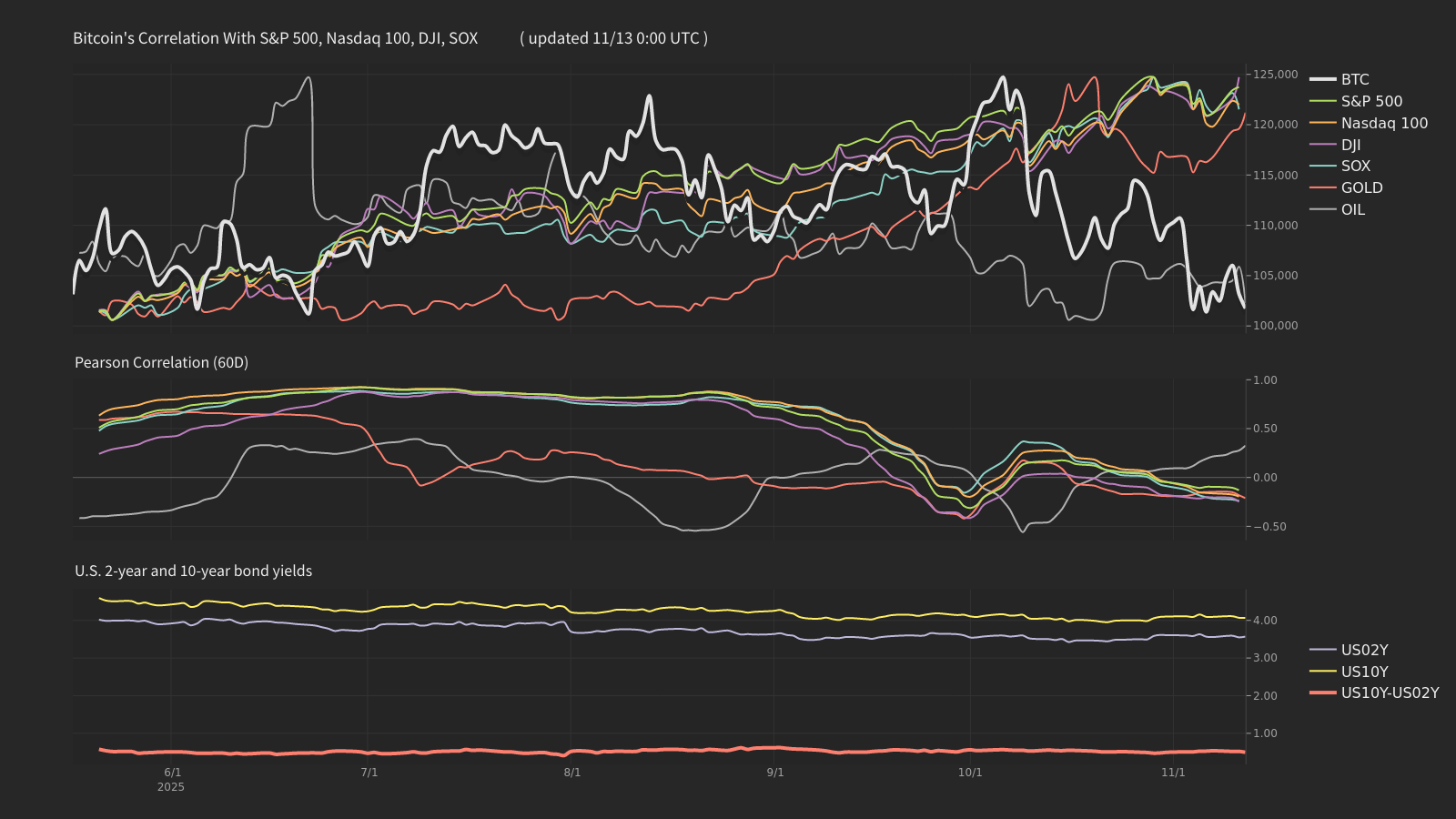Click the Bitcoin's Correlation chart title
Viewport: 1456px width, 819px height.
point(275,38)
